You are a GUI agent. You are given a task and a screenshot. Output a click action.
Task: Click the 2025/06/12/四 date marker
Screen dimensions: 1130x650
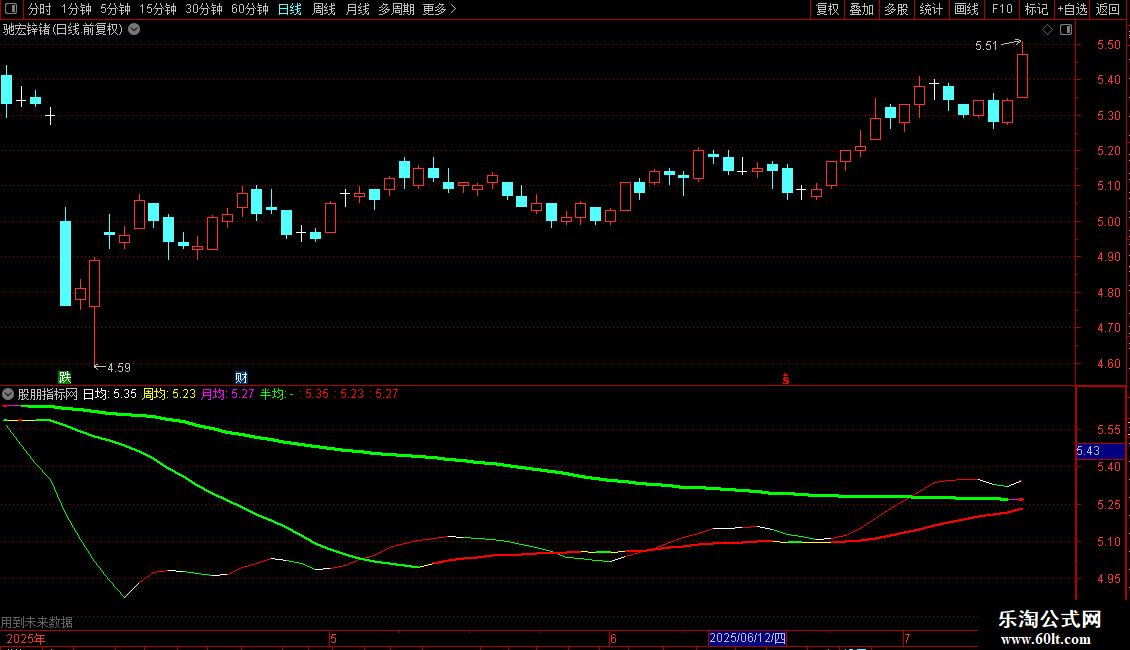[747, 638]
